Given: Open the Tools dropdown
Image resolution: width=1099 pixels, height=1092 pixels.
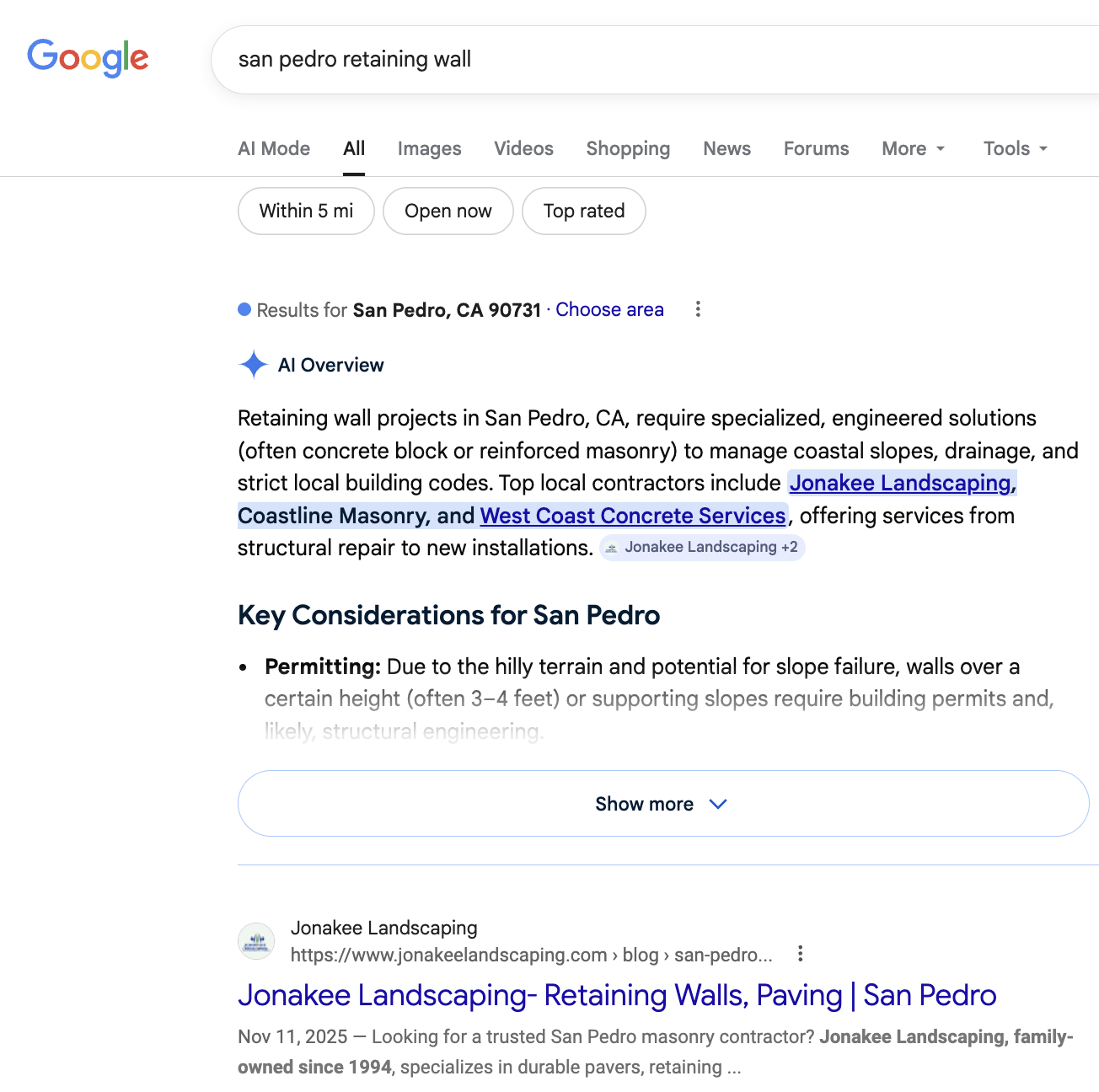Looking at the screenshot, I should [1016, 148].
